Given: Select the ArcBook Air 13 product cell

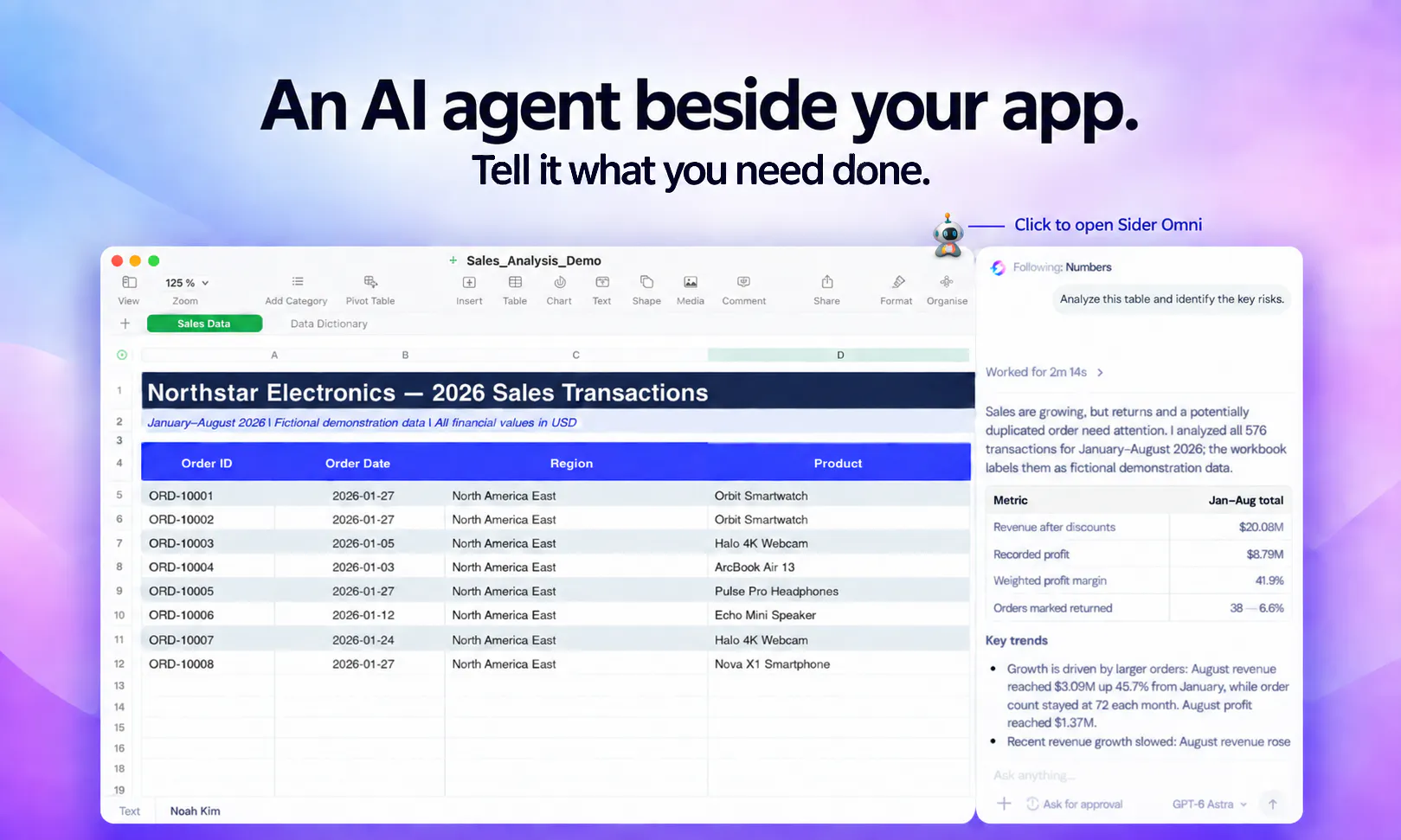Looking at the screenshot, I should tap(839, 567).
